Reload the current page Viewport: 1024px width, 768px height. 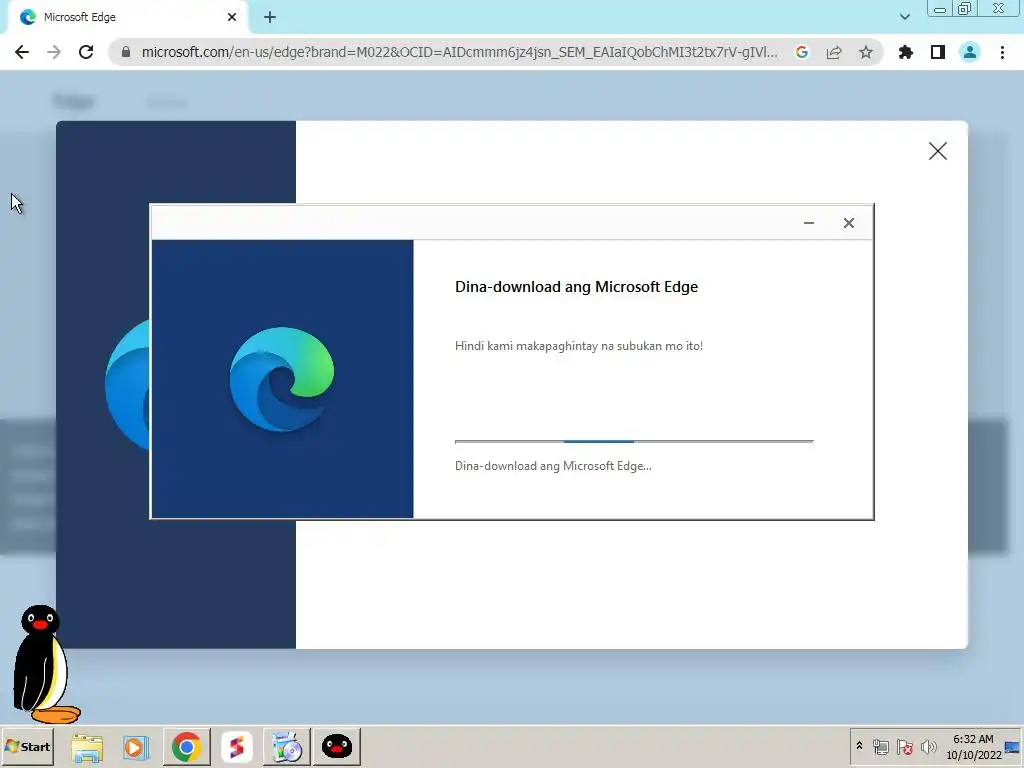coord(86,52)
